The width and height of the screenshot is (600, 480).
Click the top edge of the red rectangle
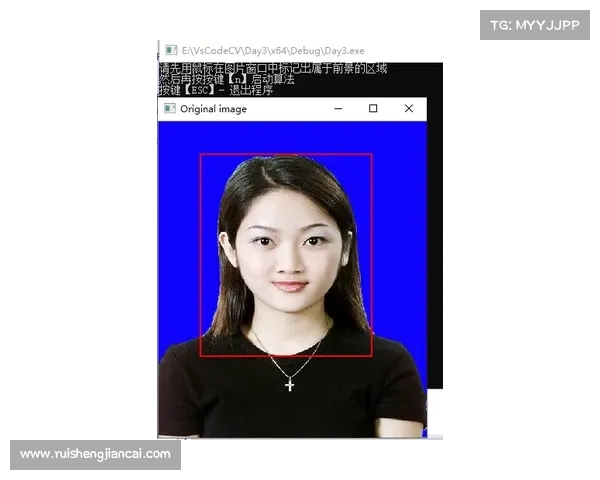point(286,154)
